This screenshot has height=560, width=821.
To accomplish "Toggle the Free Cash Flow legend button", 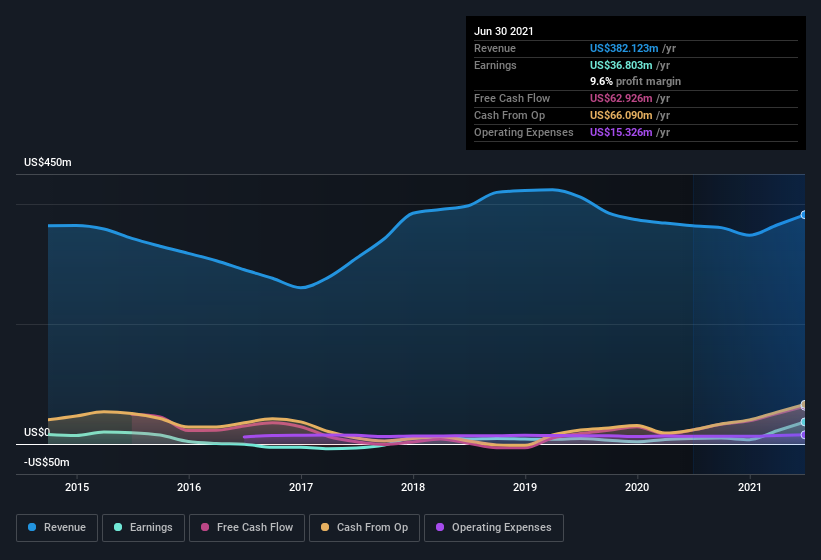I will [x=247, y=528].
